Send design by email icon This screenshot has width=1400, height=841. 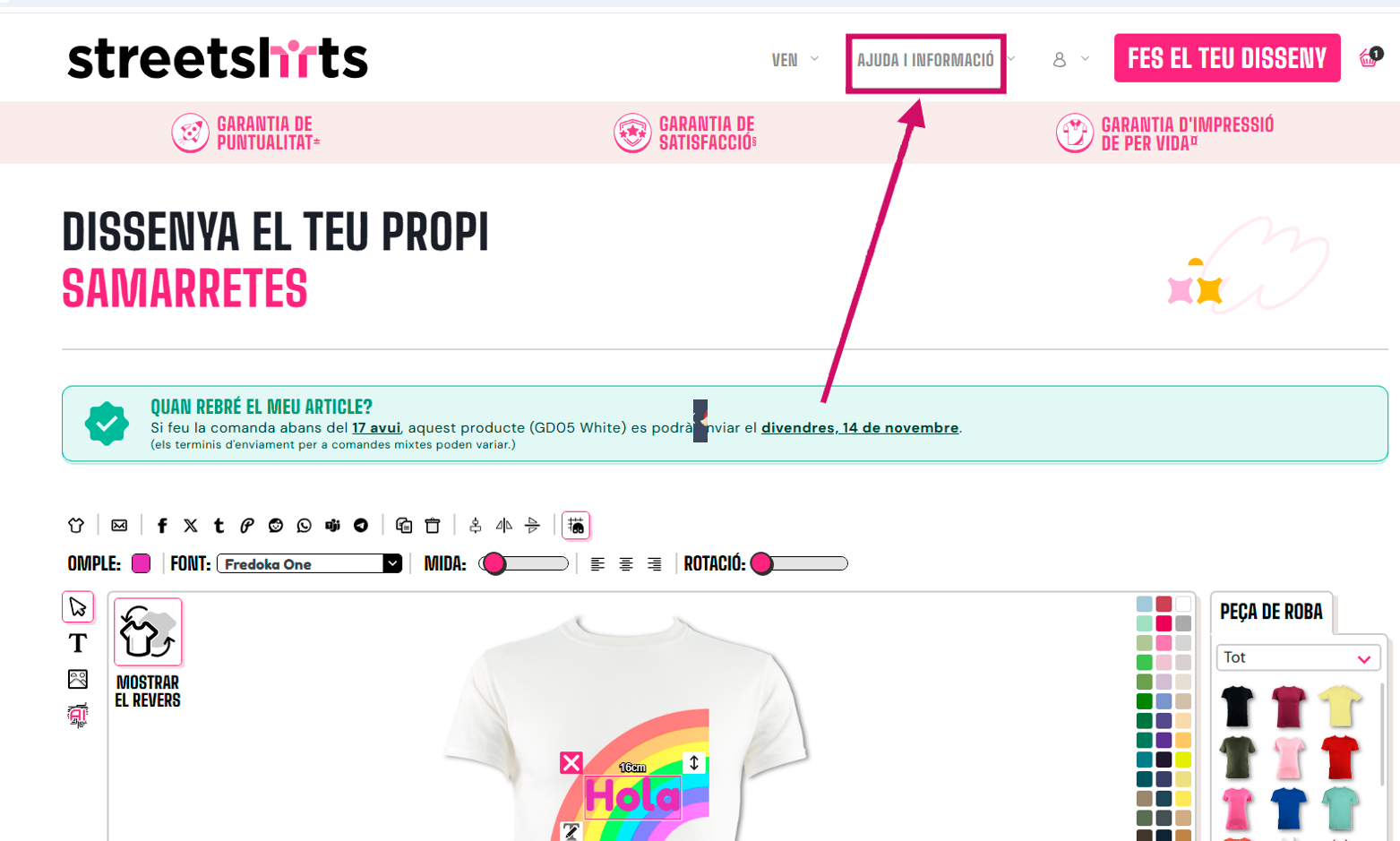pyautogui.click(x=119, y=526)
